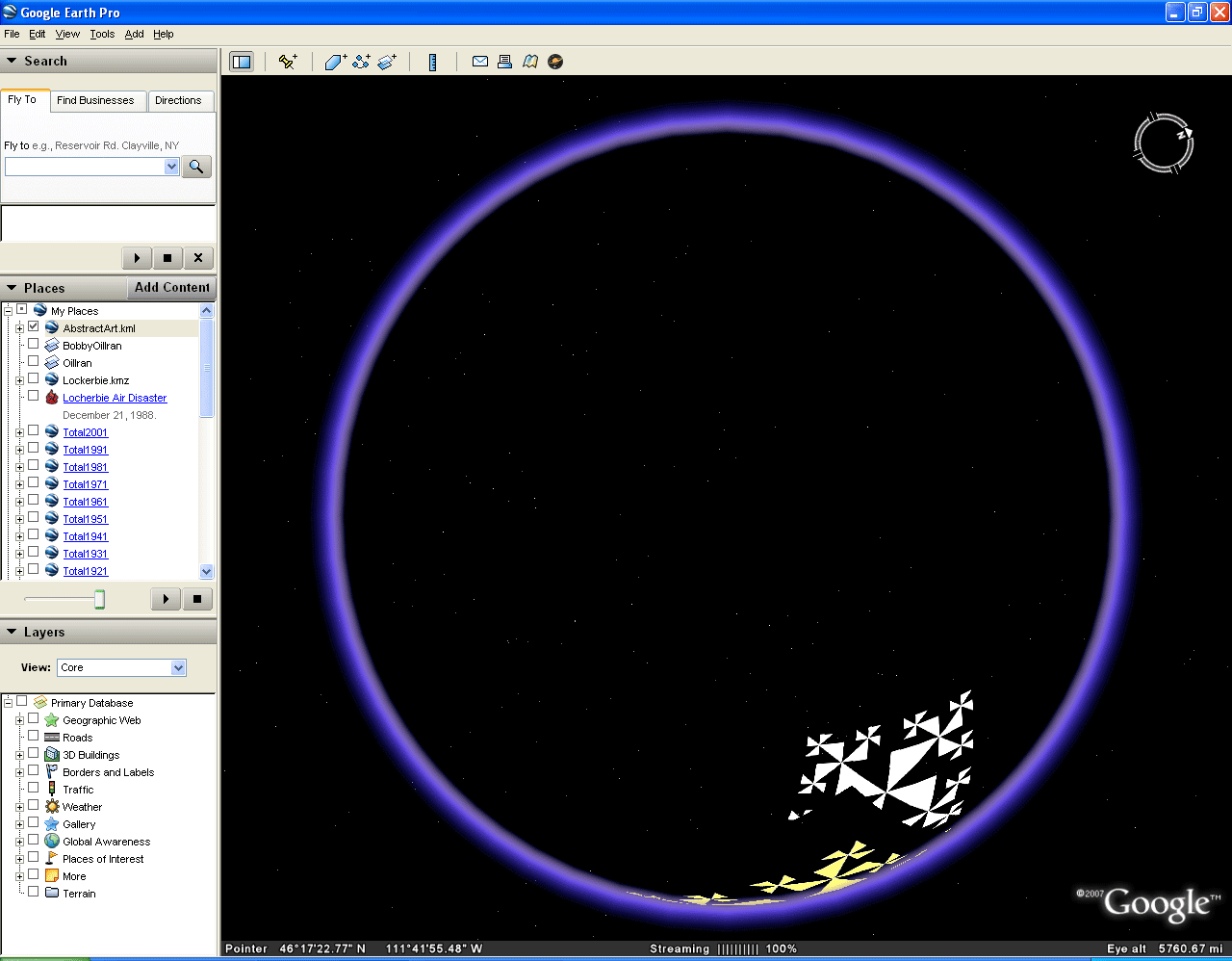The width and height of the screenshot is (1232, 961).
Task: Enable the Roads layer checkbox
Action: [x=34, y=737]
